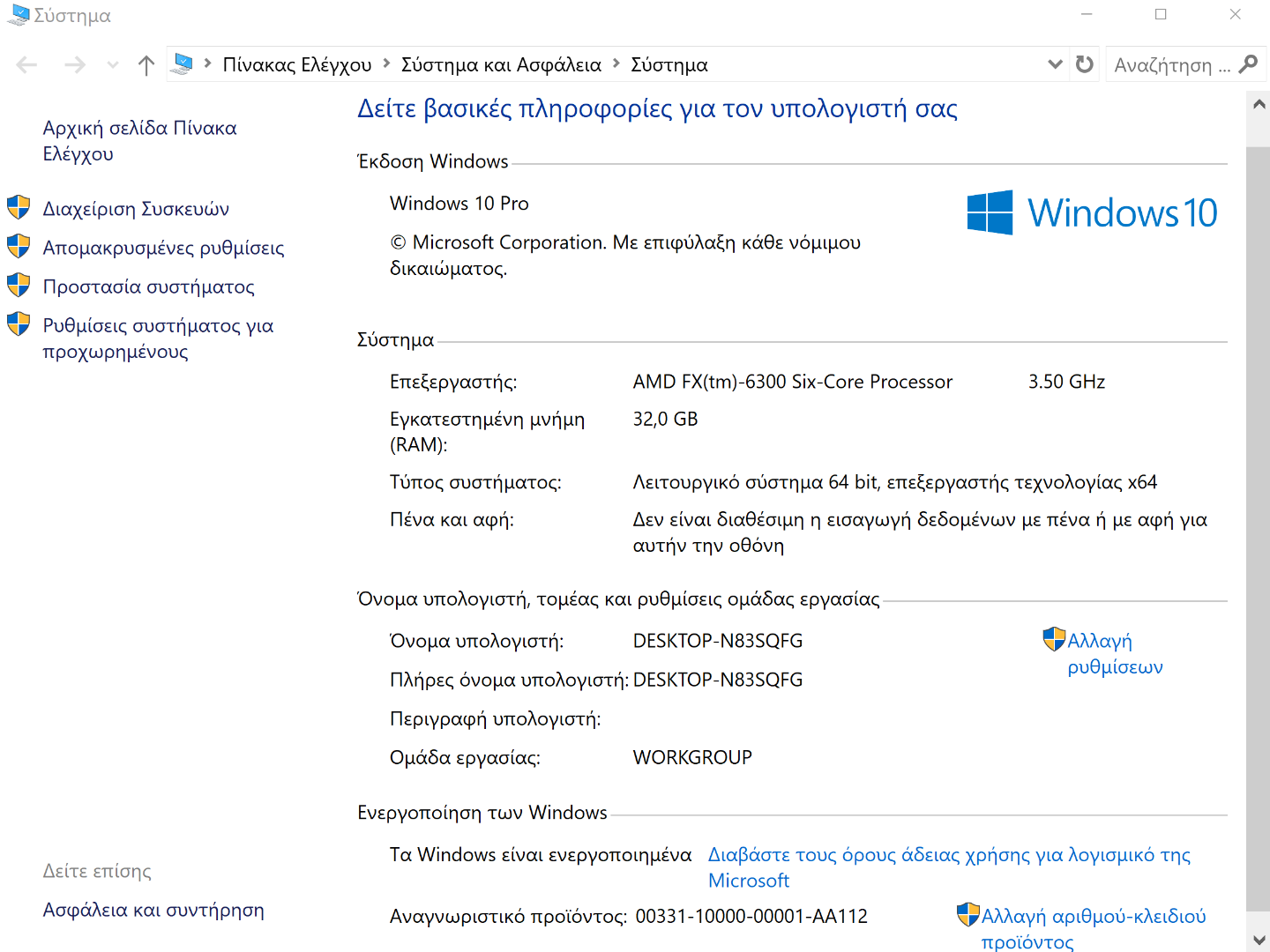
Task: Select the Σύστημα breadcrumb in address bar
Action: (669, 65)
